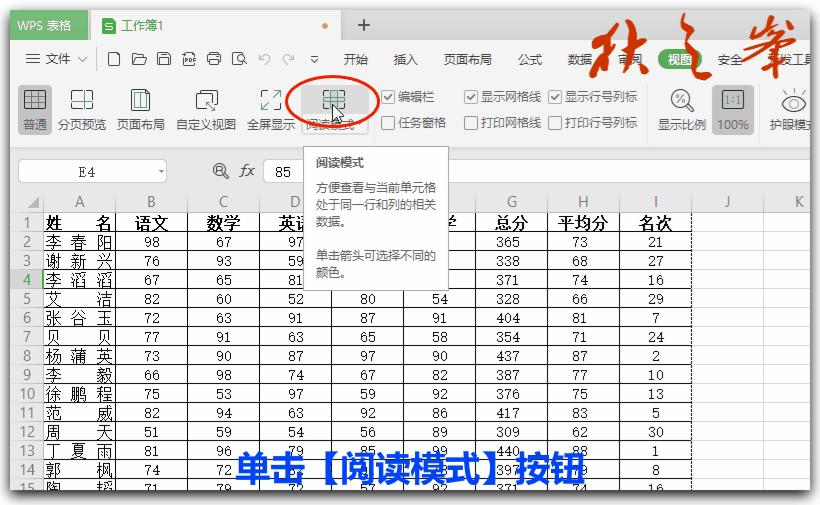Open 显示比例 zoom dialog
The width and height of the screenshot is (820, 505).
click(x=682, y=110)
